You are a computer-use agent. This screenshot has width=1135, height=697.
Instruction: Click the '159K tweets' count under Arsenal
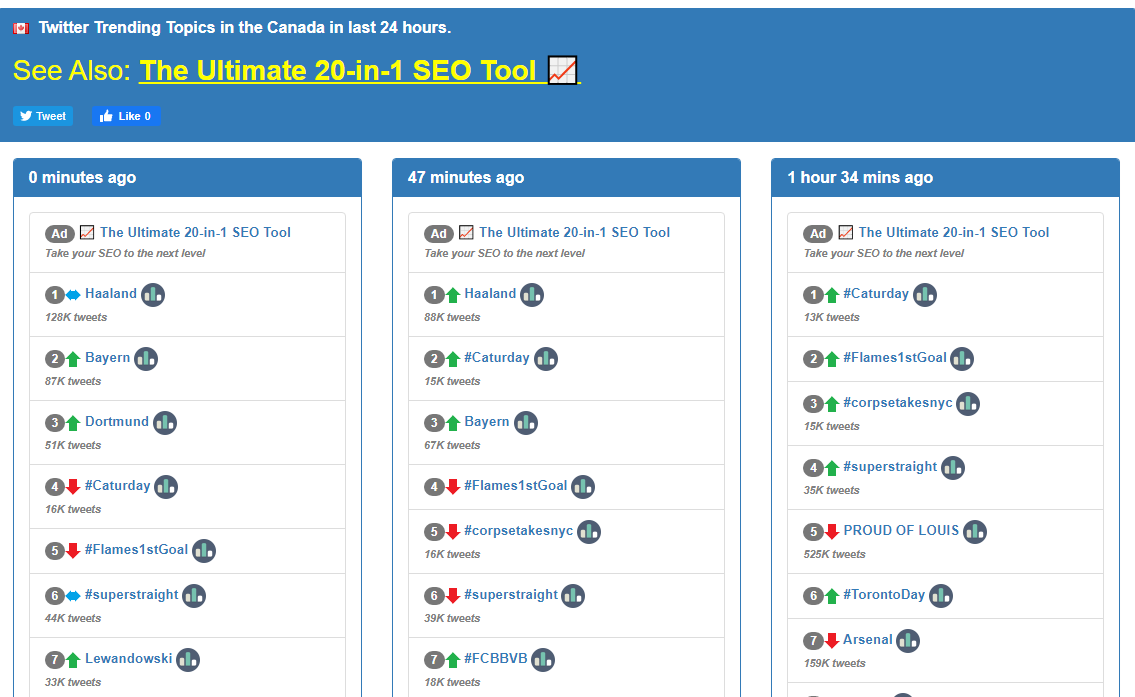point(835,663)
